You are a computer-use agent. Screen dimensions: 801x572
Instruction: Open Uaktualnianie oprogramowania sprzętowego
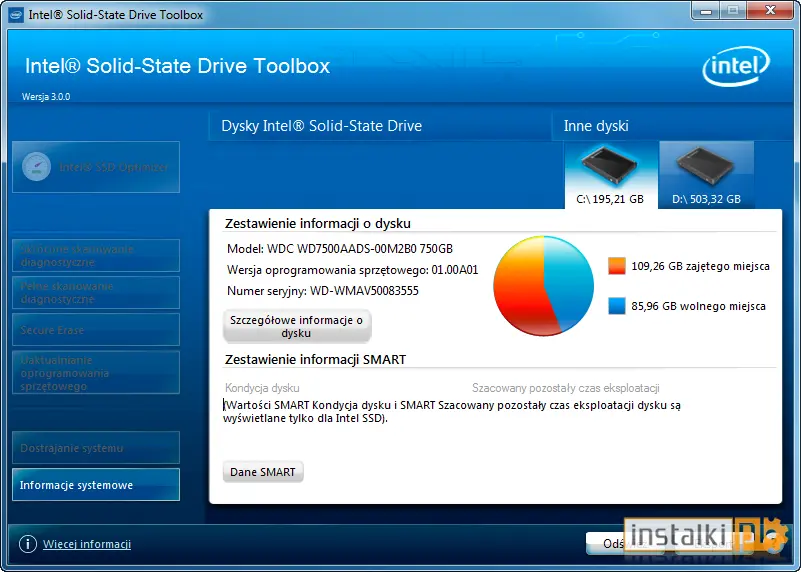point(96,373)
